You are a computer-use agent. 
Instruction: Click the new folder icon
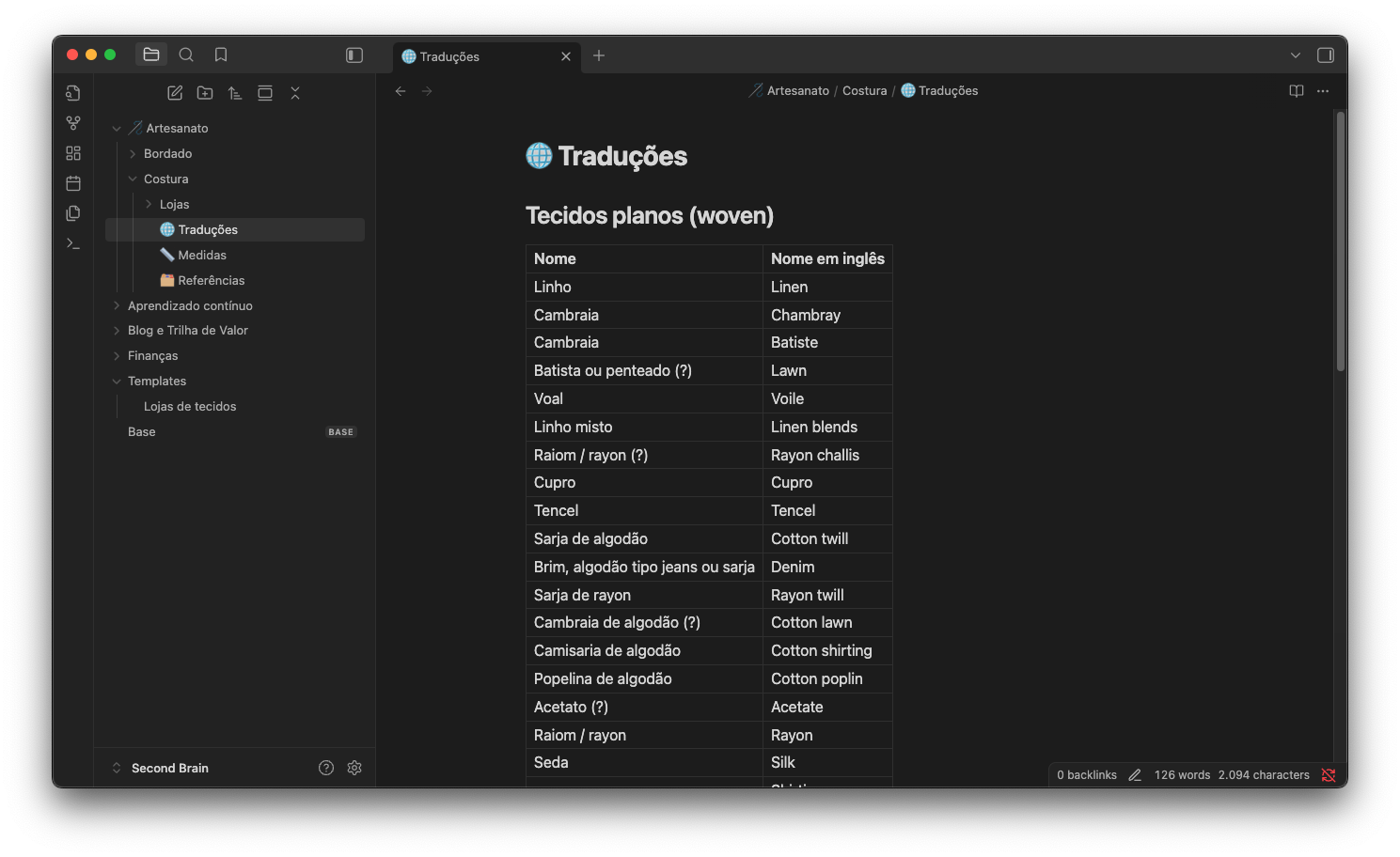coord(205,93)
